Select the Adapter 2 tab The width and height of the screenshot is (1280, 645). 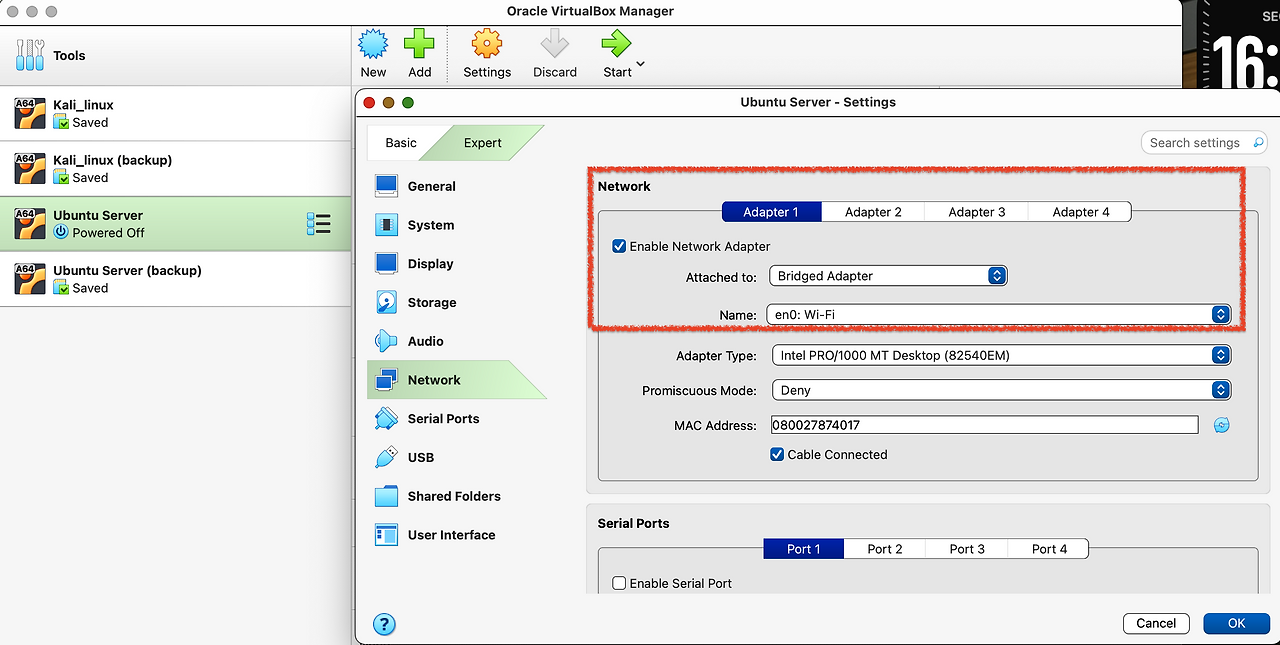click(x=873, y=212)
